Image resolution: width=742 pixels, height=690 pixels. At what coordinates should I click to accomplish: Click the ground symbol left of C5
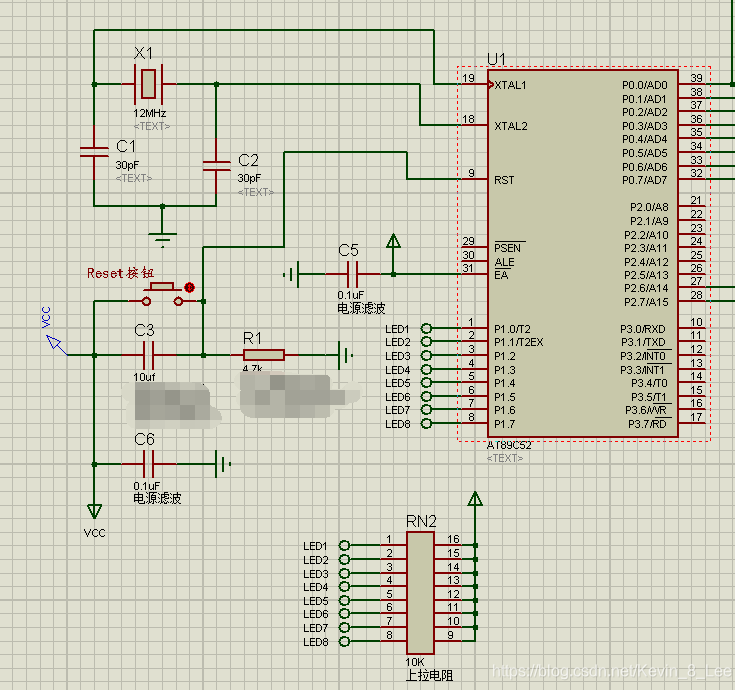(291, 274)
